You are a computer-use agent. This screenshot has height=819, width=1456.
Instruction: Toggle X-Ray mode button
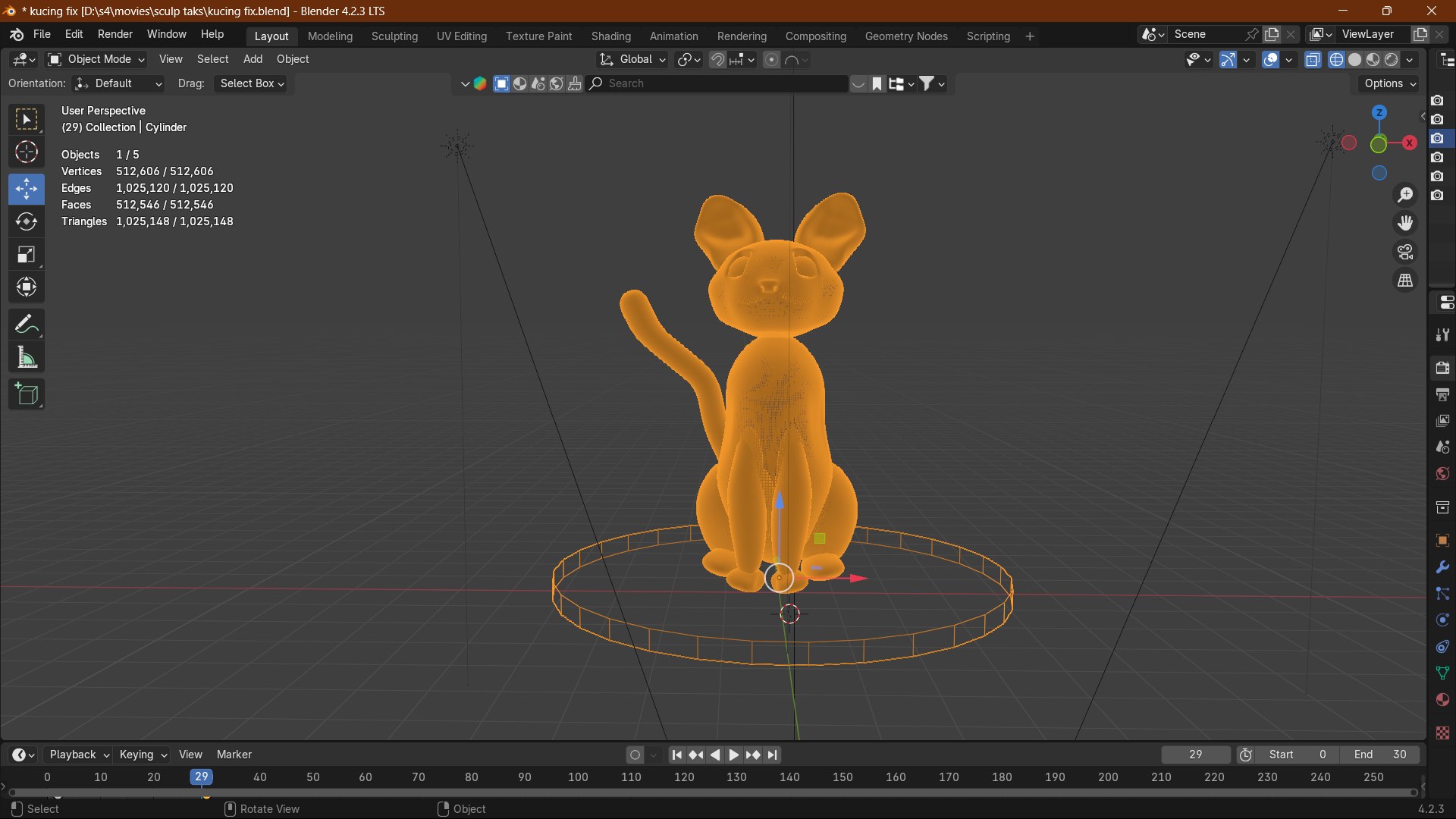[x=1313, y=59]
